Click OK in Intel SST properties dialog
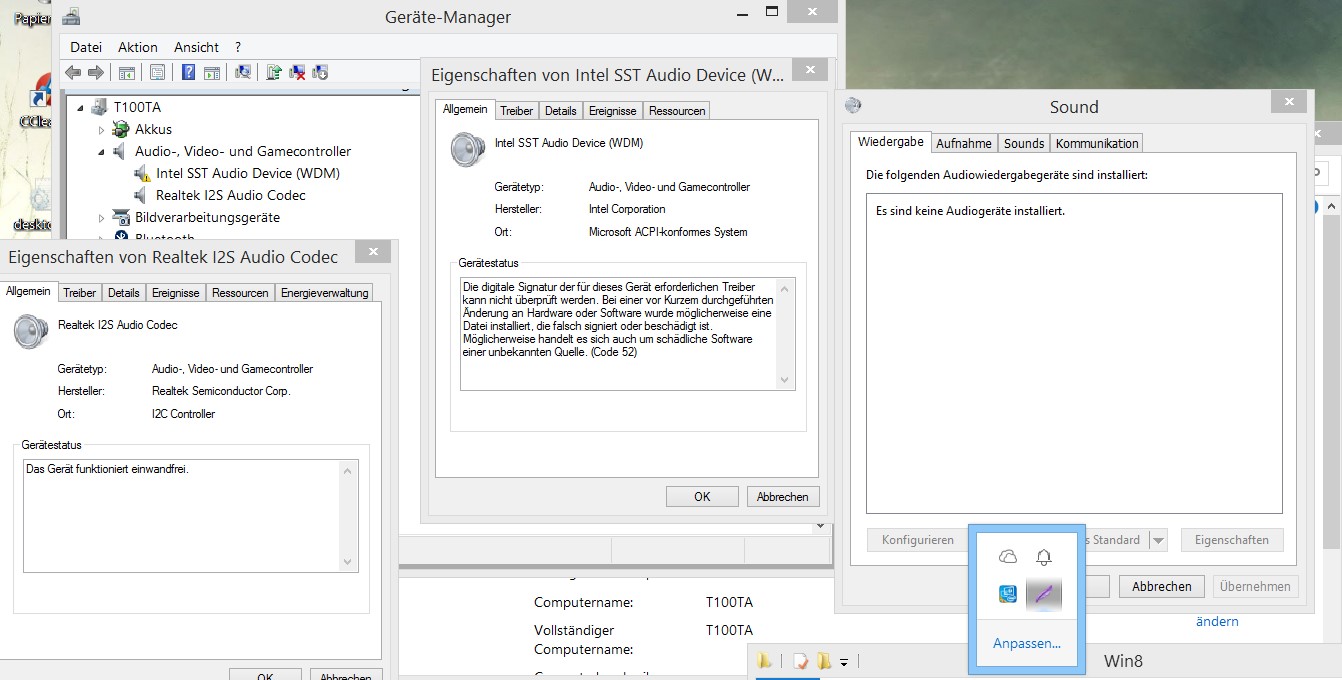The height and width of the screenshot is (680, 1342). [702, 496]
